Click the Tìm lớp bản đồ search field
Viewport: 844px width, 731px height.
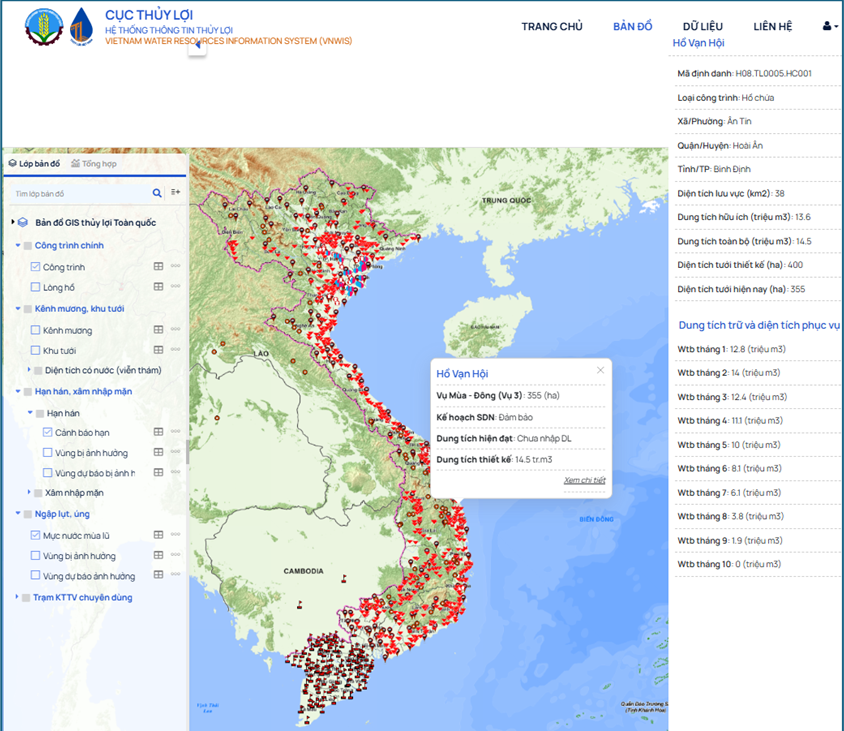80,193
